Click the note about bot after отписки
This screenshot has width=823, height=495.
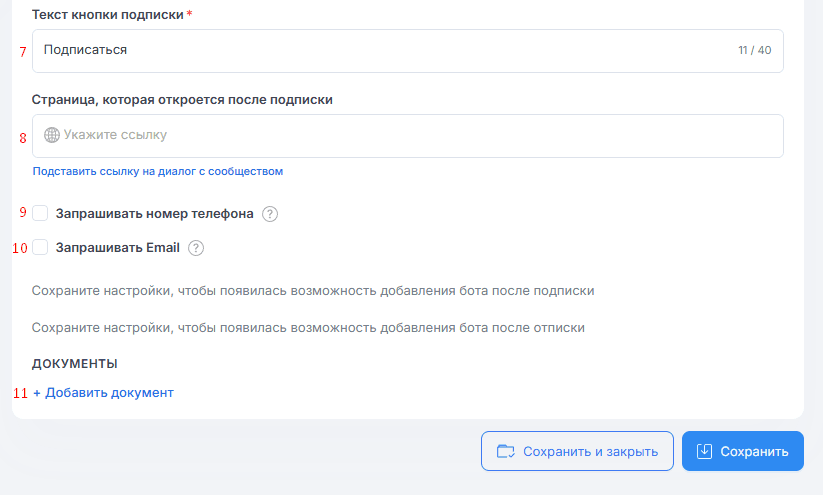308,328
